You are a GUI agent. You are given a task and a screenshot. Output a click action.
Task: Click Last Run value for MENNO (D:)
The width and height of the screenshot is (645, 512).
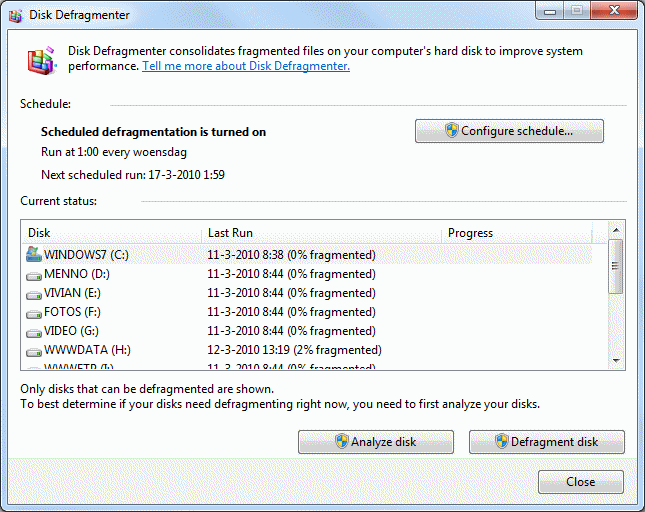[x=291, y=274]
